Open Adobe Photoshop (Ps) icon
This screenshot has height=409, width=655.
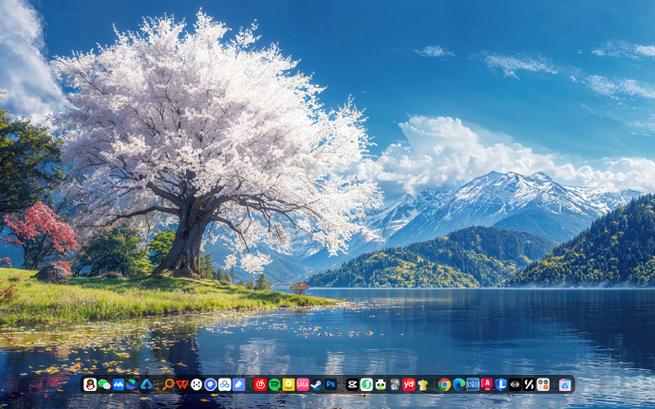click(x=331, y=384)
